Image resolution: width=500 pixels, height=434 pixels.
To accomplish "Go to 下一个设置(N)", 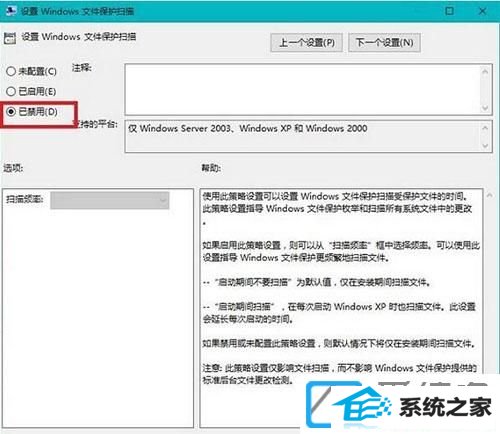I will click(x=384, y=43).
